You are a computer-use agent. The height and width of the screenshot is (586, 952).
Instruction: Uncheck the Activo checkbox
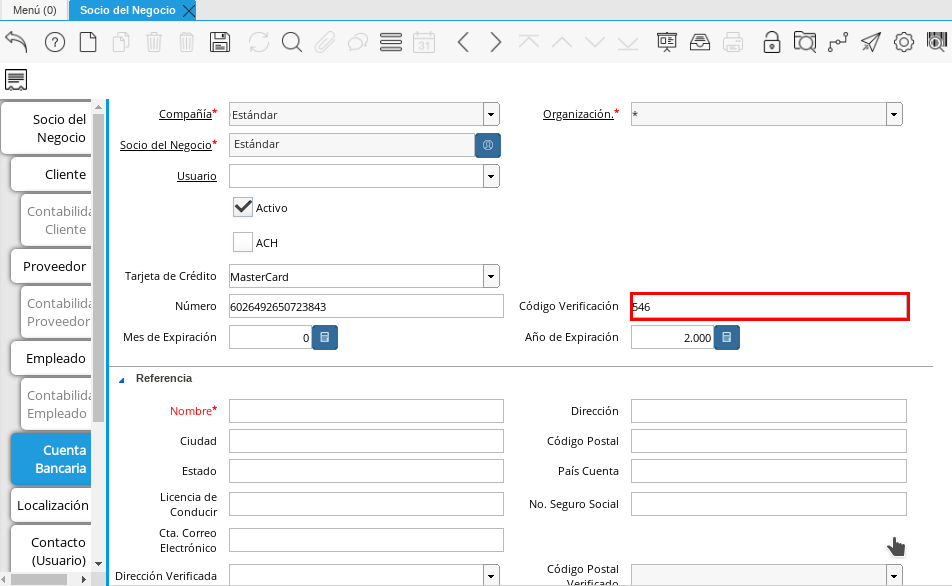(243, 207)
